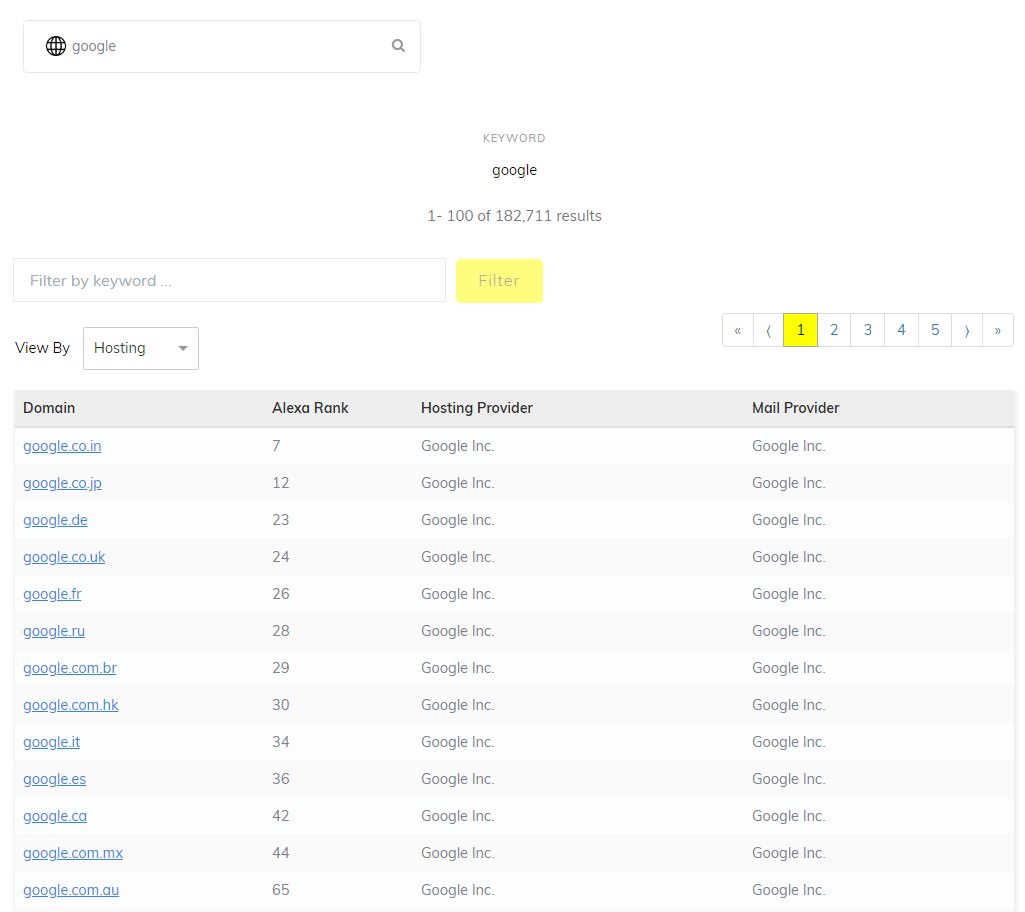The width and height of the screenshot is (1025, 912).
Task: Open the google.co.uk domain link
Action: point(64,557)
